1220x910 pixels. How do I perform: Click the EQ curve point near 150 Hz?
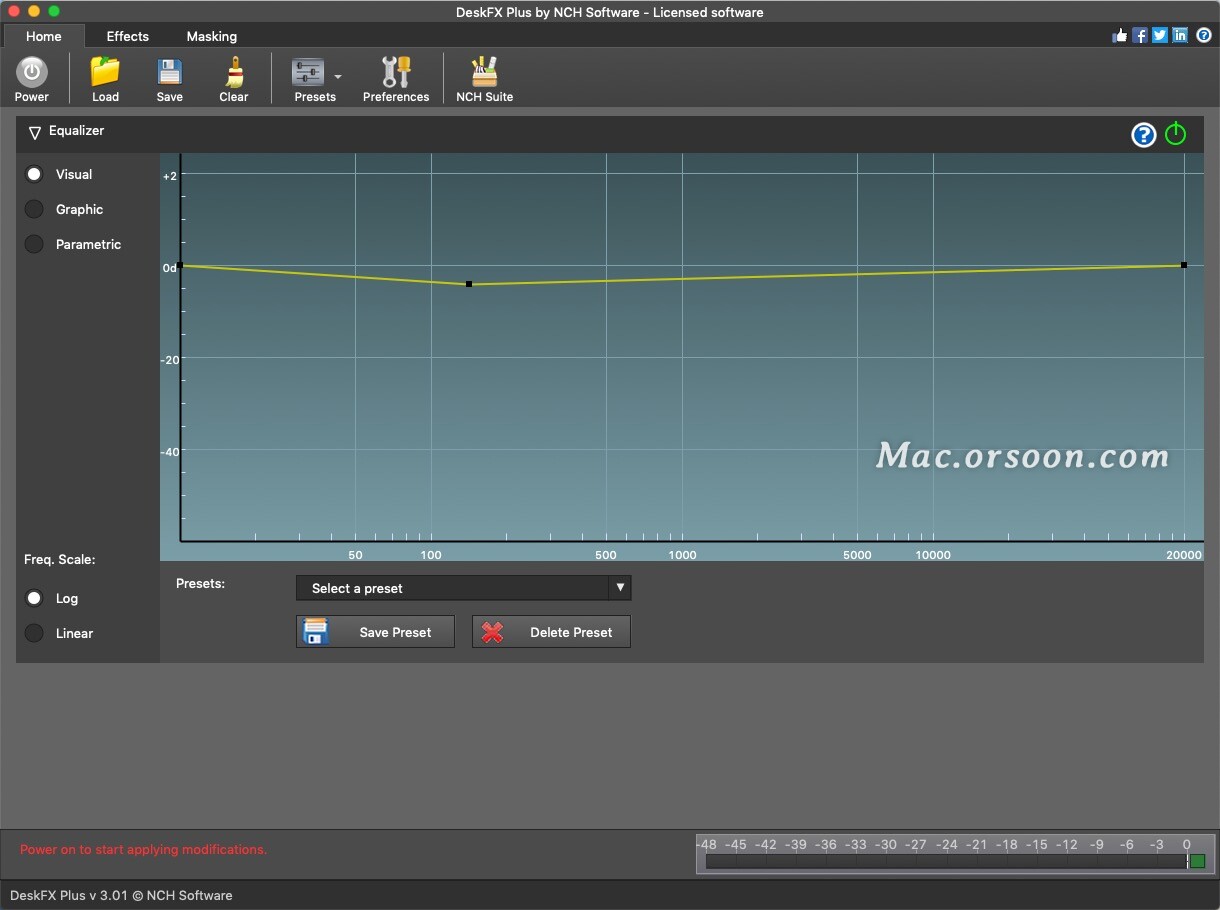(469, 284)
